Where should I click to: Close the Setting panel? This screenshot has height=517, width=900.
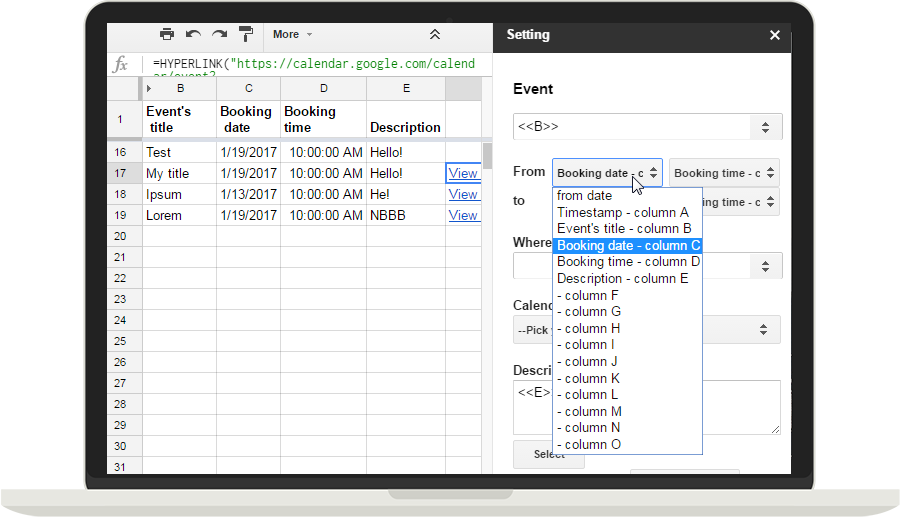(774, 35)
